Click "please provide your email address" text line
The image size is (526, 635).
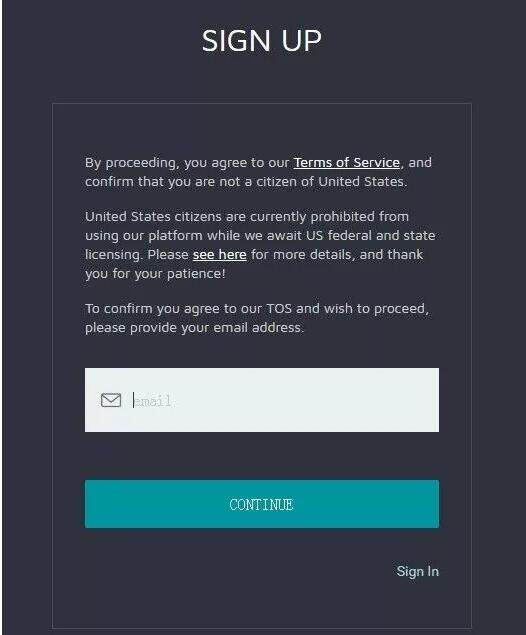tap(194, 327)
